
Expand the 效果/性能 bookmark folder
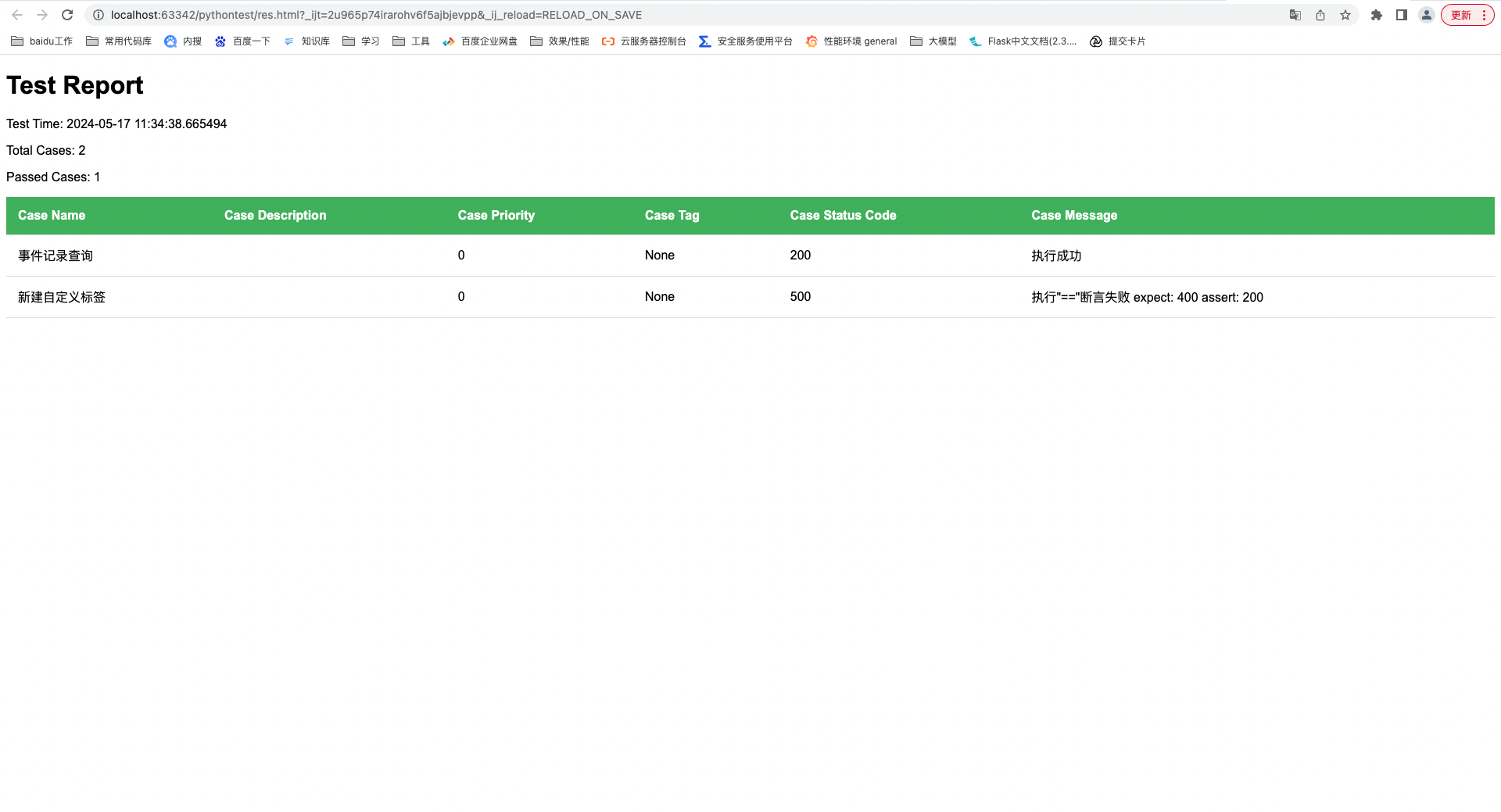560,41
